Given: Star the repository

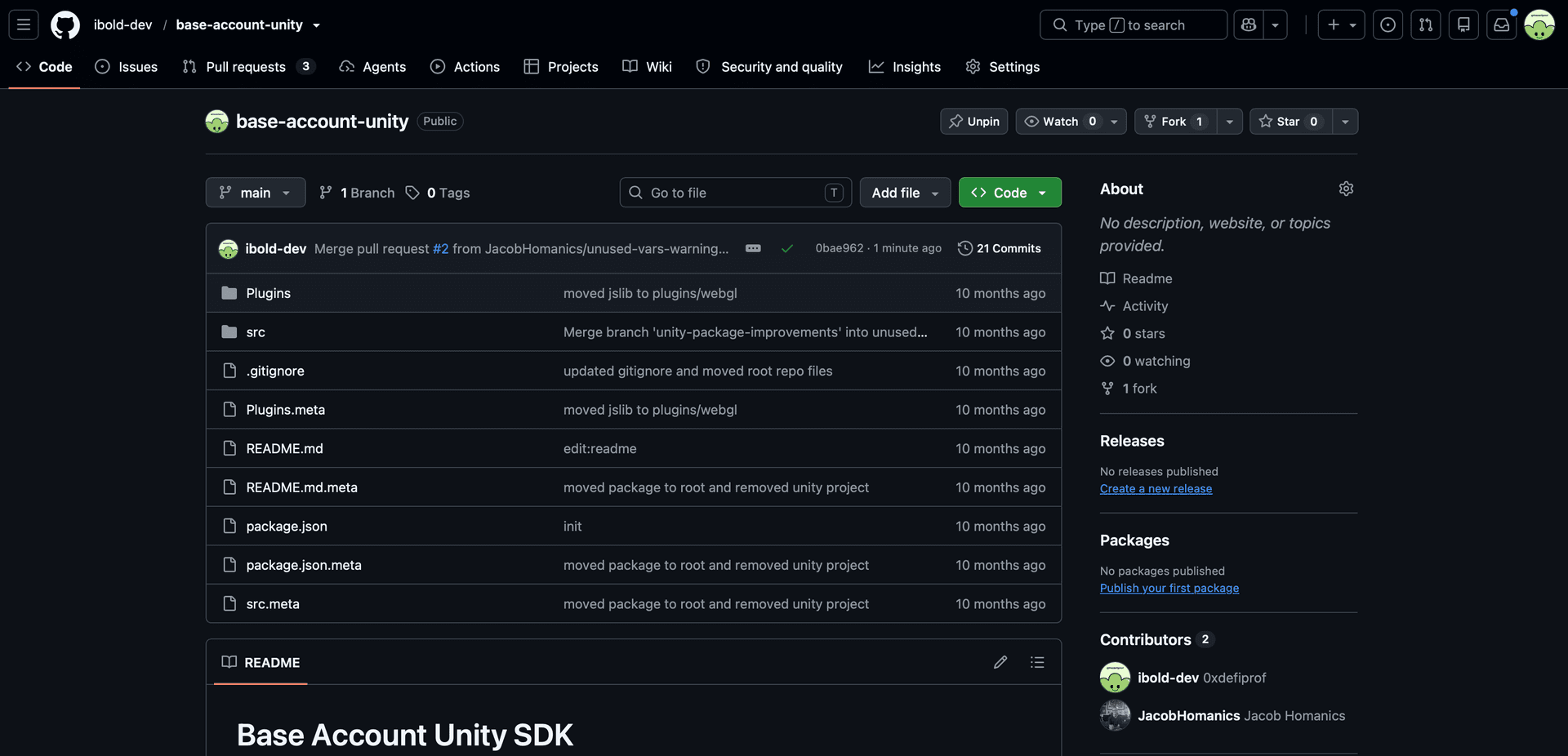Looking at the screenshot, I should (x=1289, y=121).
